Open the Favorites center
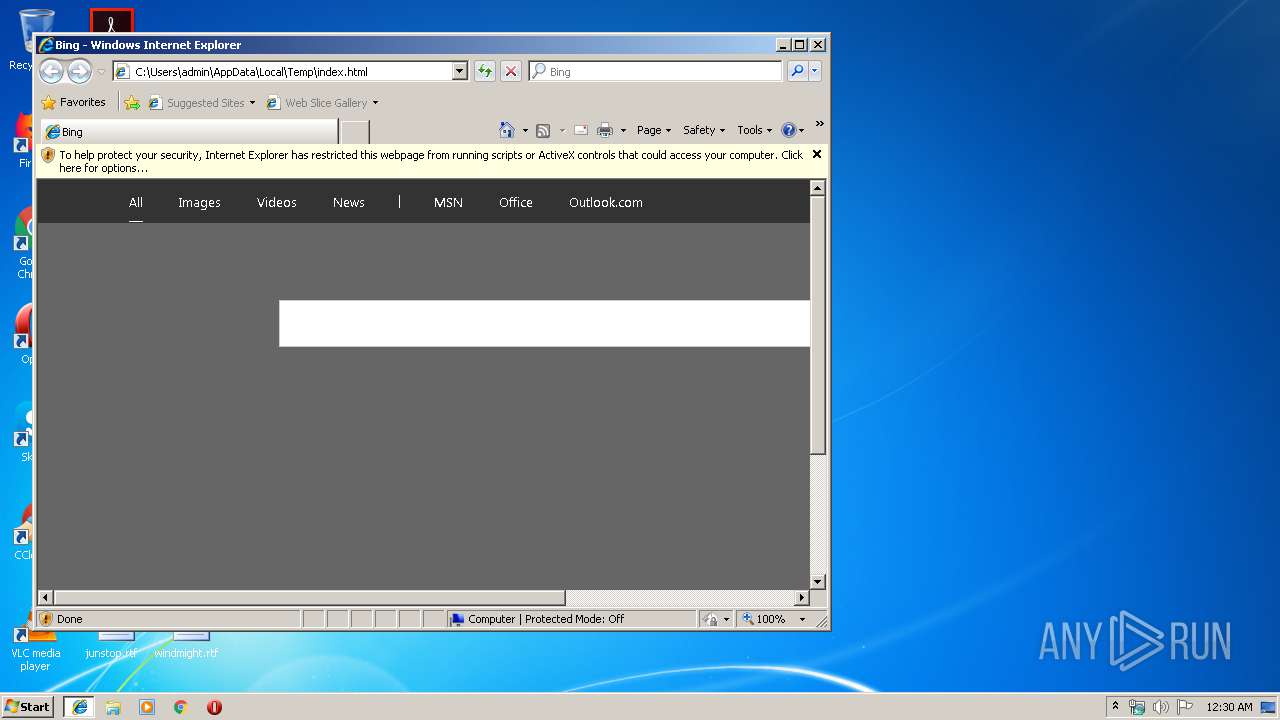The image size is (1280, 720). pos(73,102)
